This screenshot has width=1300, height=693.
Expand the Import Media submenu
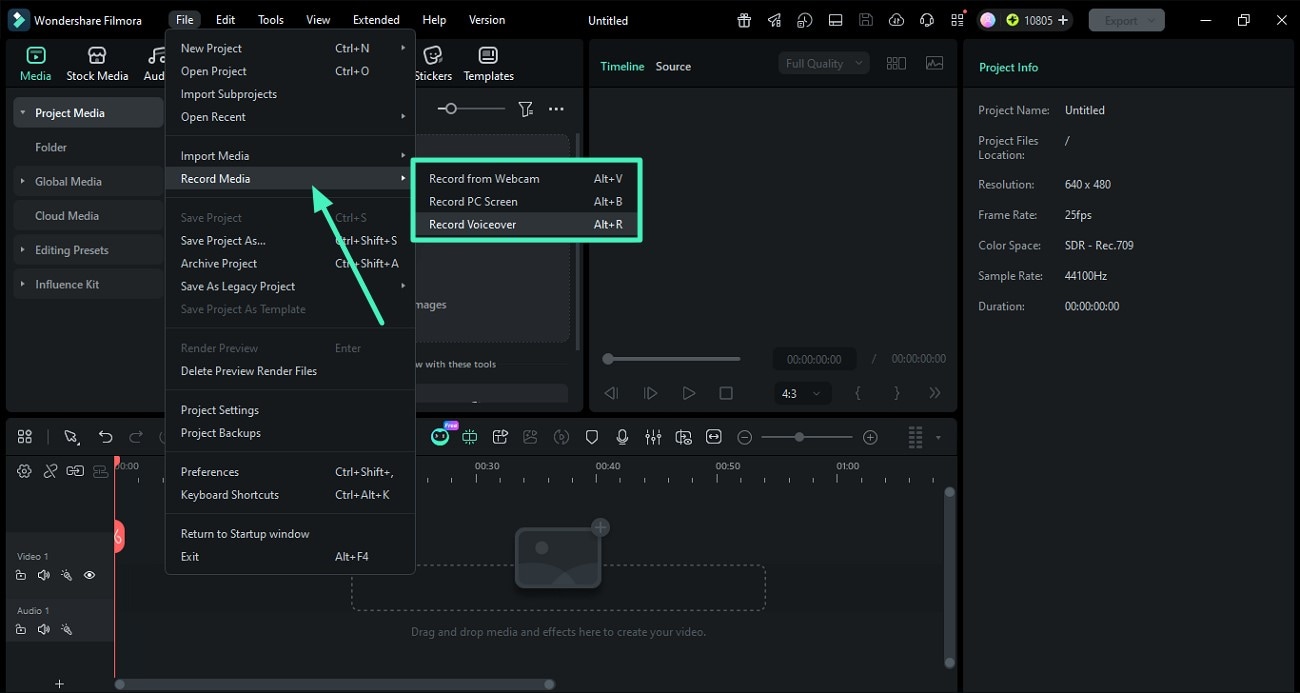(290, 156)
